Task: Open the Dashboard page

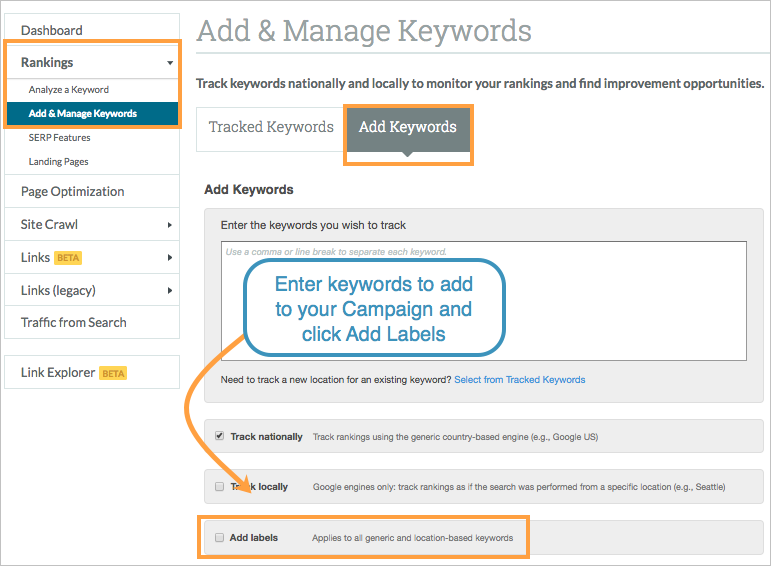Action: pyautogui.click(x=52, y=30)
